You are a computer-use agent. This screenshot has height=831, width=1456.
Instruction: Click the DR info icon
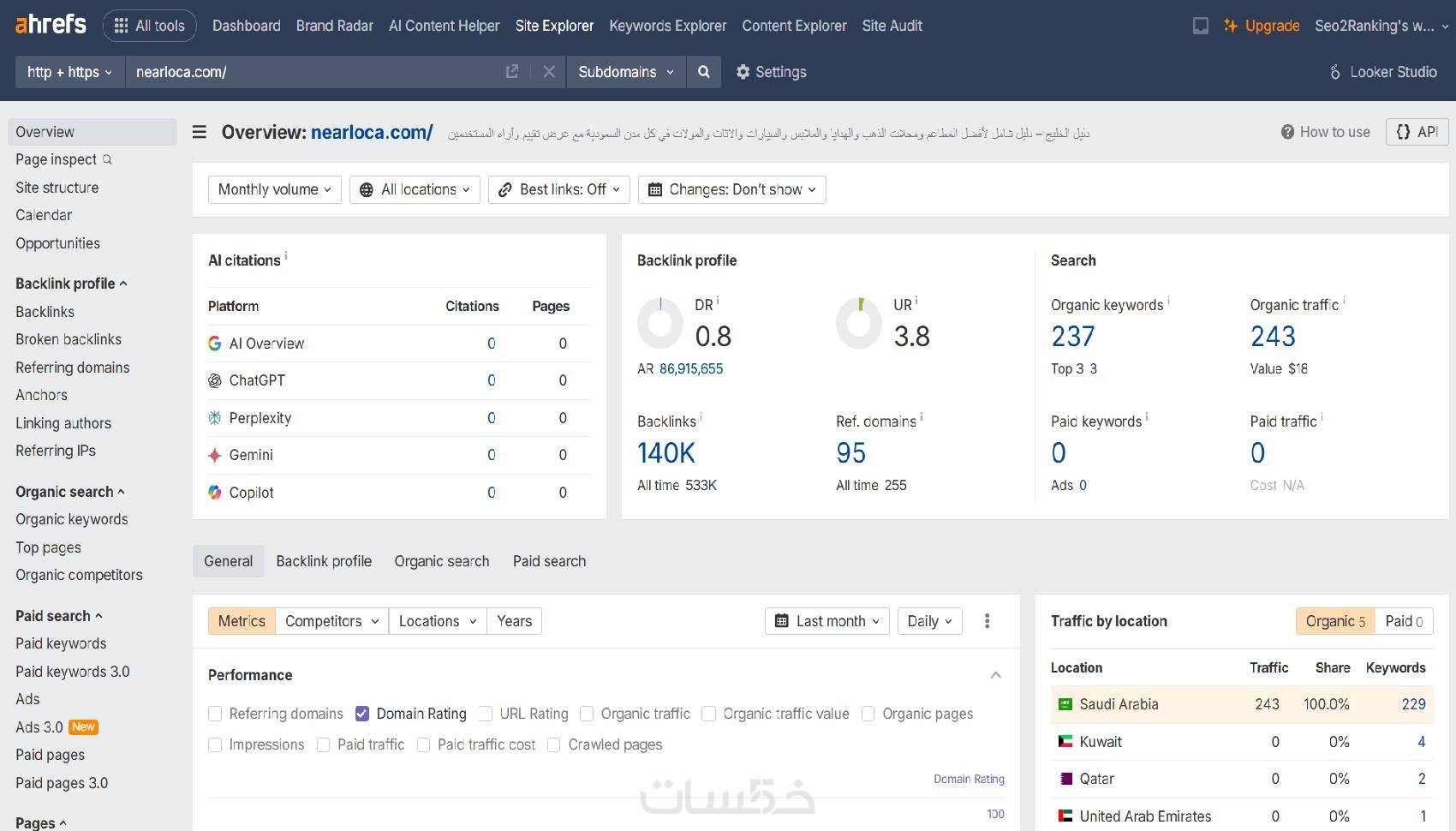coord(718,301)
